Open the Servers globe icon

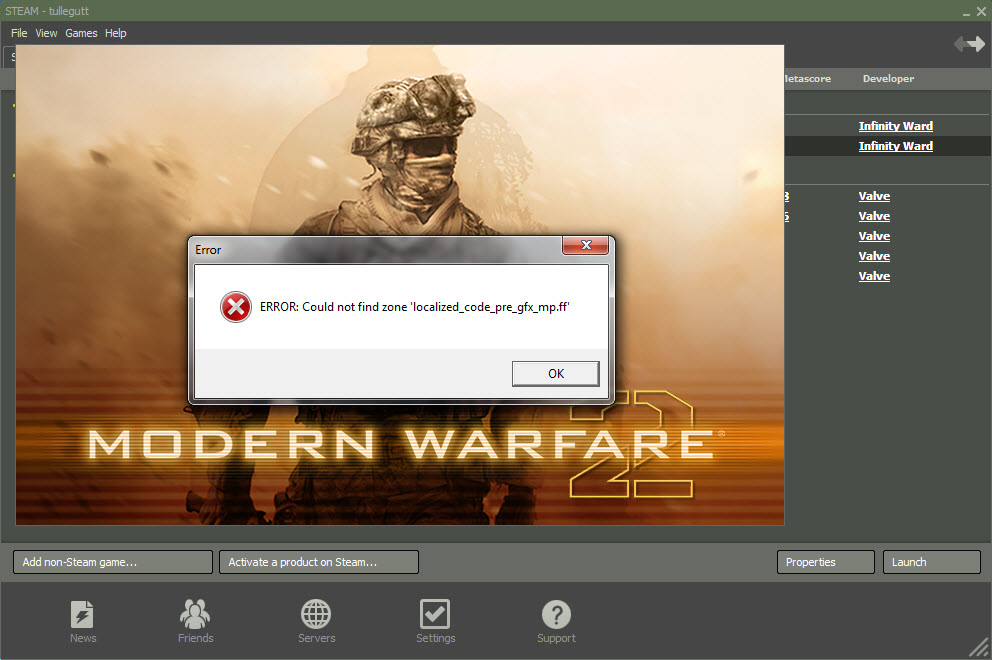[316, 614]
